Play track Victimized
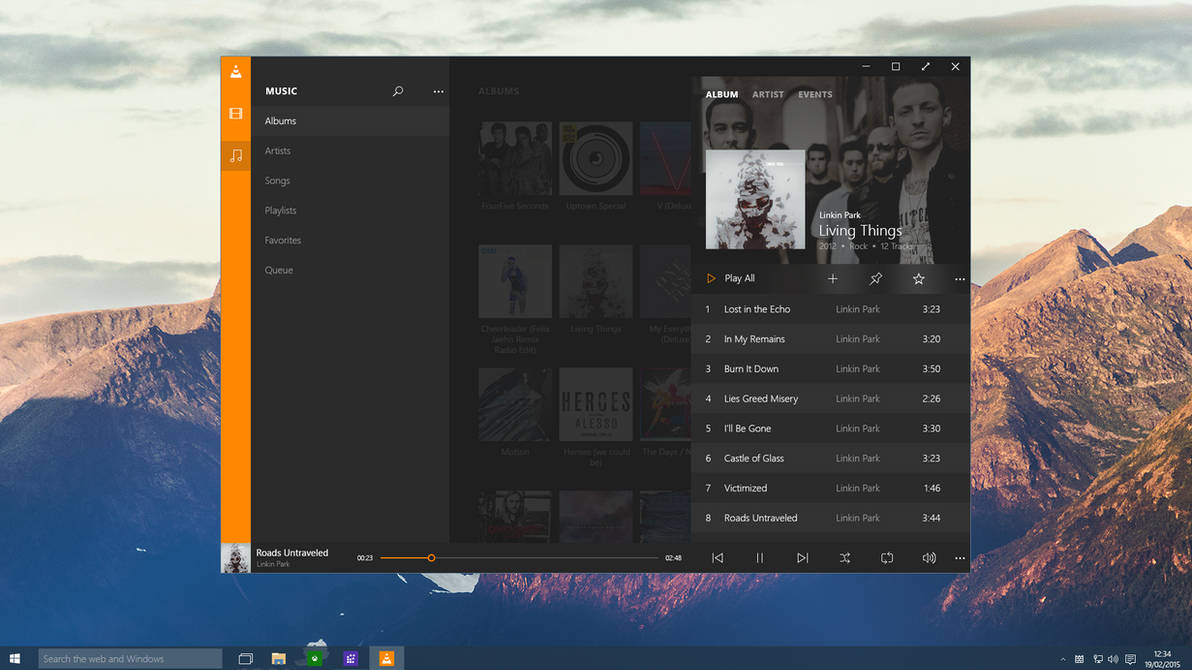 (x=831, y=487)
